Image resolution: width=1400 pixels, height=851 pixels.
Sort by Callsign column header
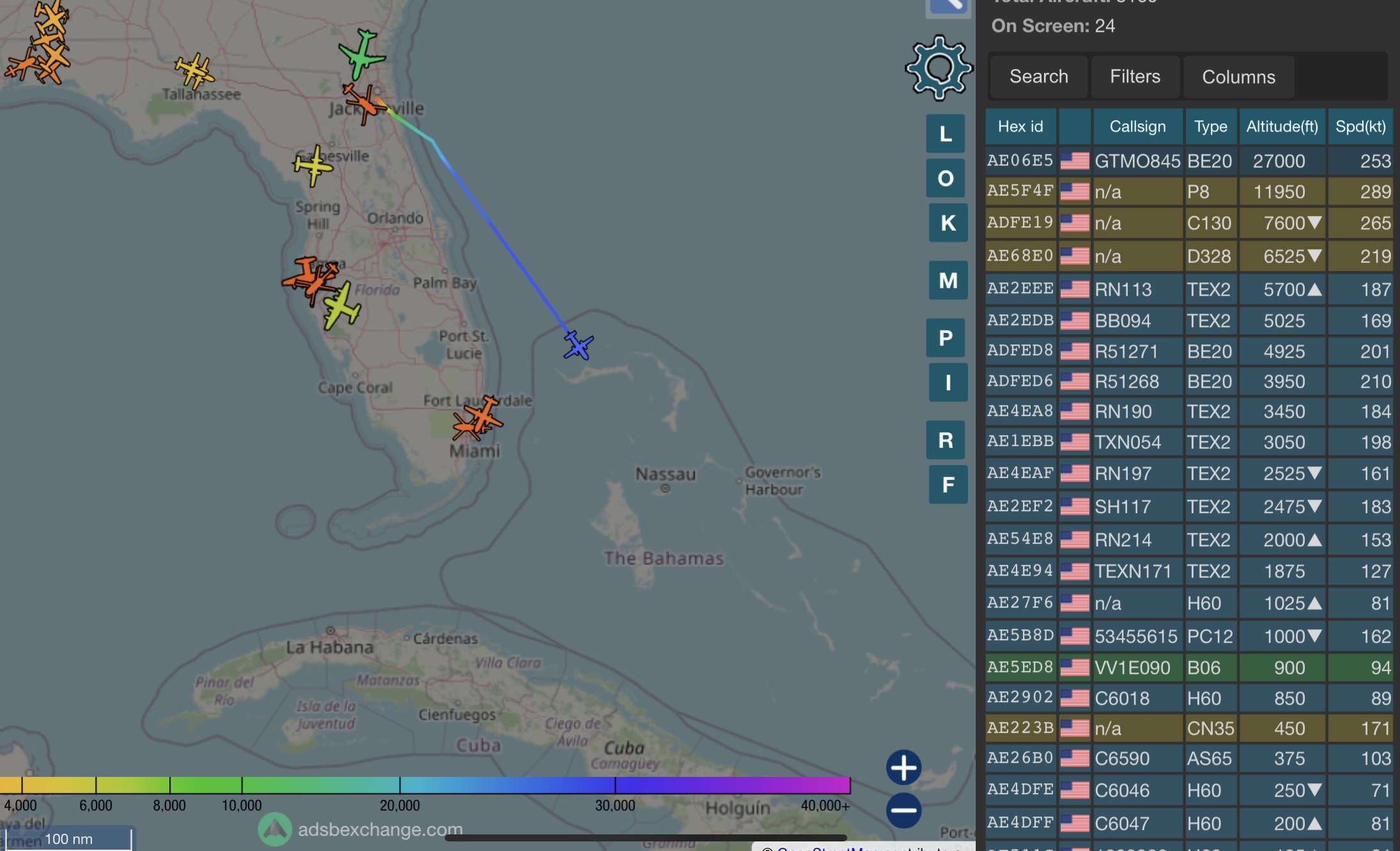(1137, 126)
